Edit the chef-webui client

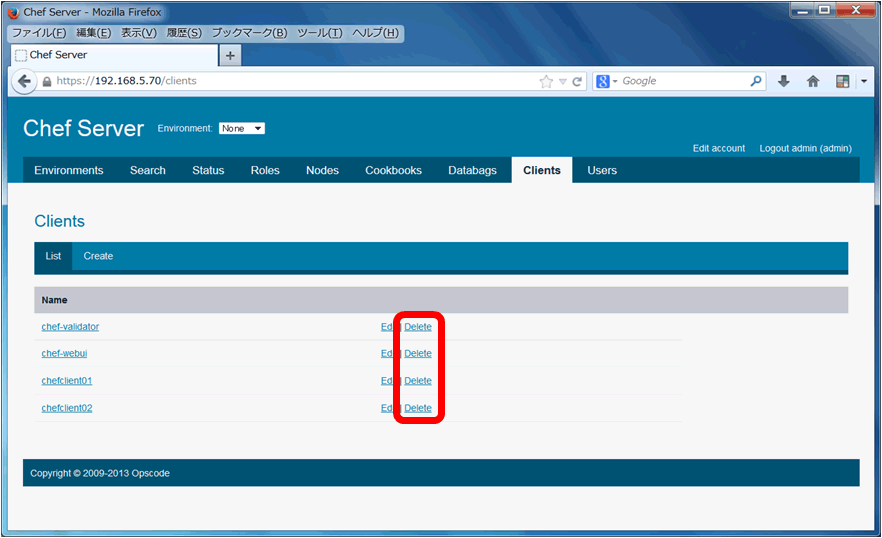(x=387, y=353)
